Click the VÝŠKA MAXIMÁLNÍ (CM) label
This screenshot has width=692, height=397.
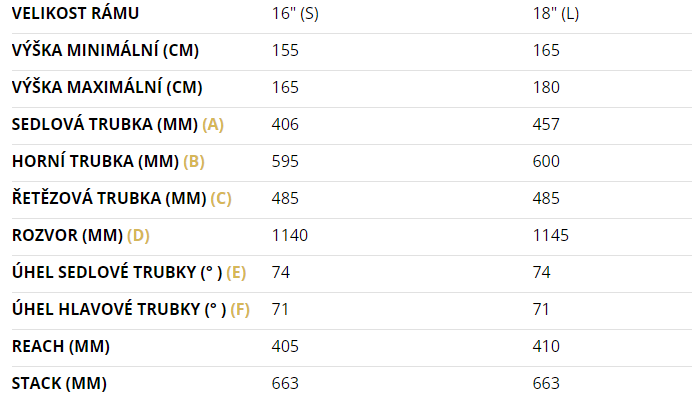tap(107, 87)
